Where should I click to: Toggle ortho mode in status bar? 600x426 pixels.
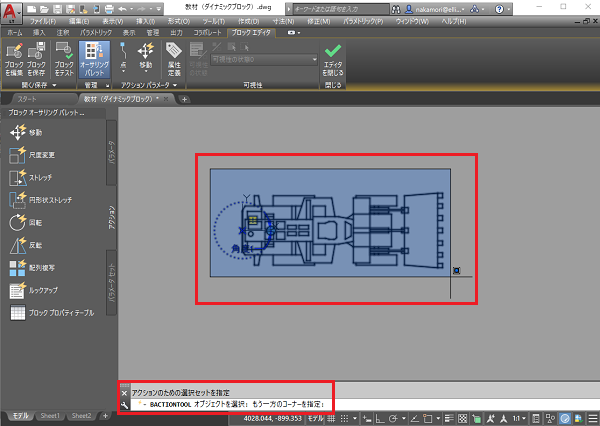pyautogui.click(x=380, y=418)
